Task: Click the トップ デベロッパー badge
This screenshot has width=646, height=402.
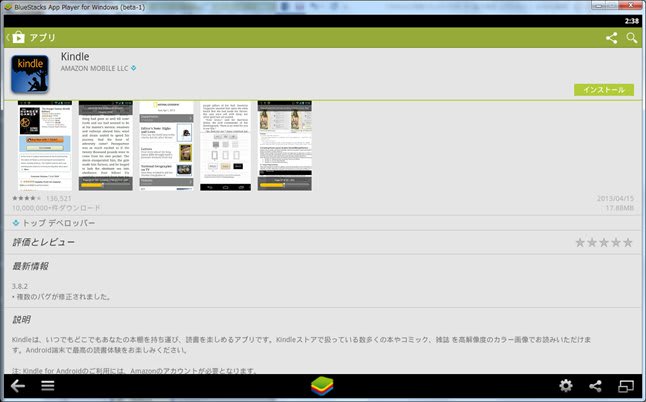Action: [x=50, y=223]
